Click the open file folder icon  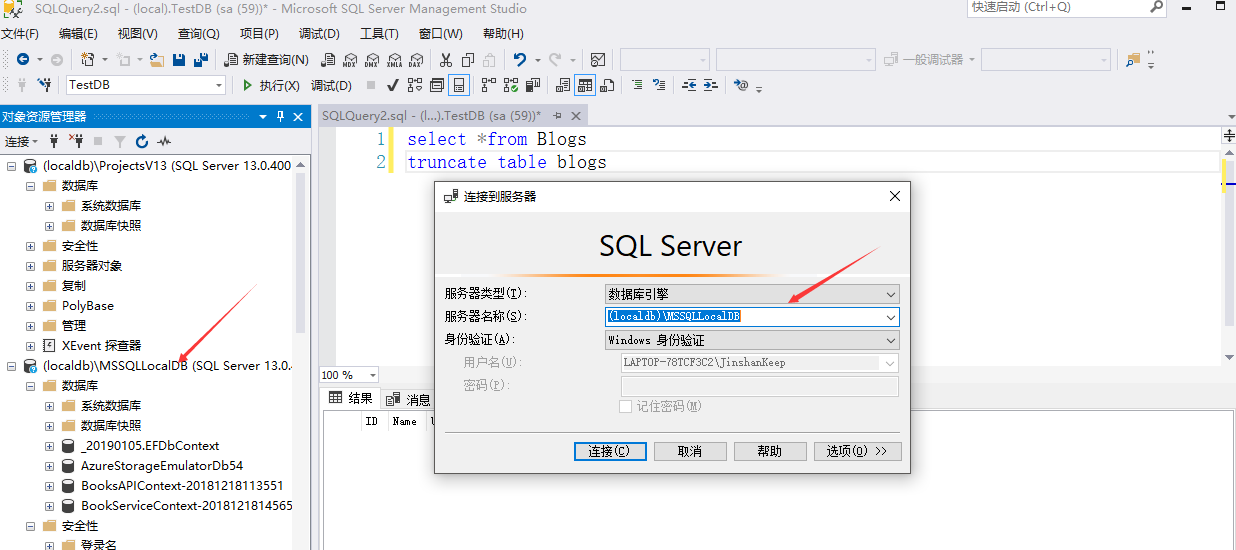(157, 60)
